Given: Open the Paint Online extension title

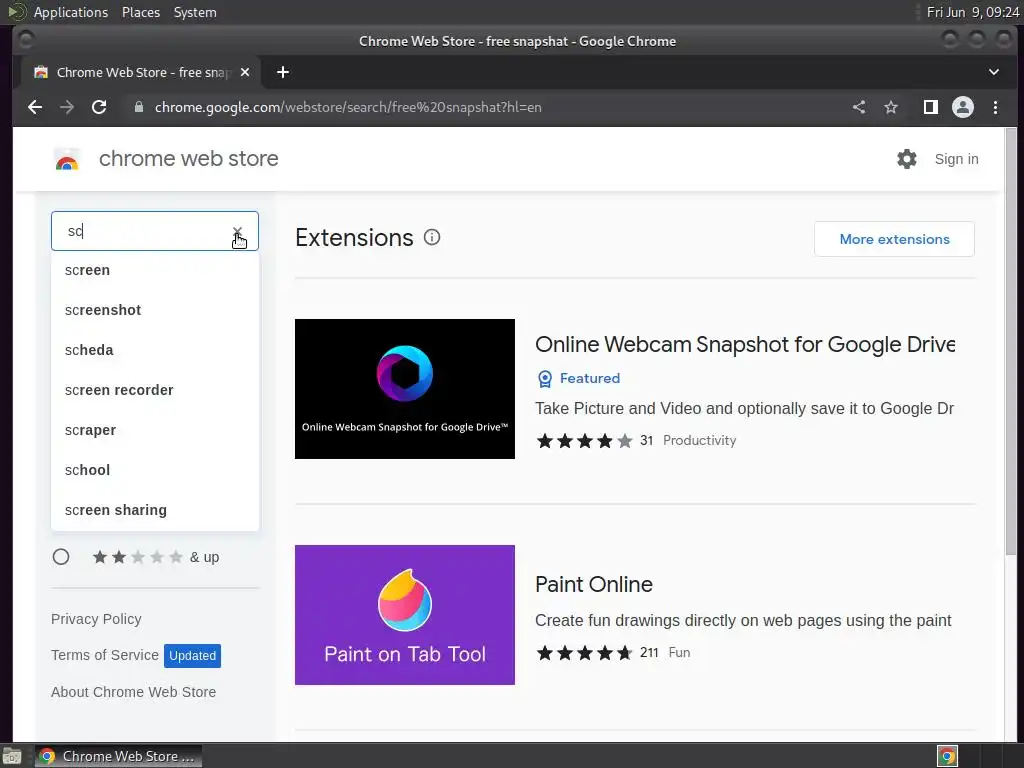Looking at the screenshot, I should coord(594,584).
